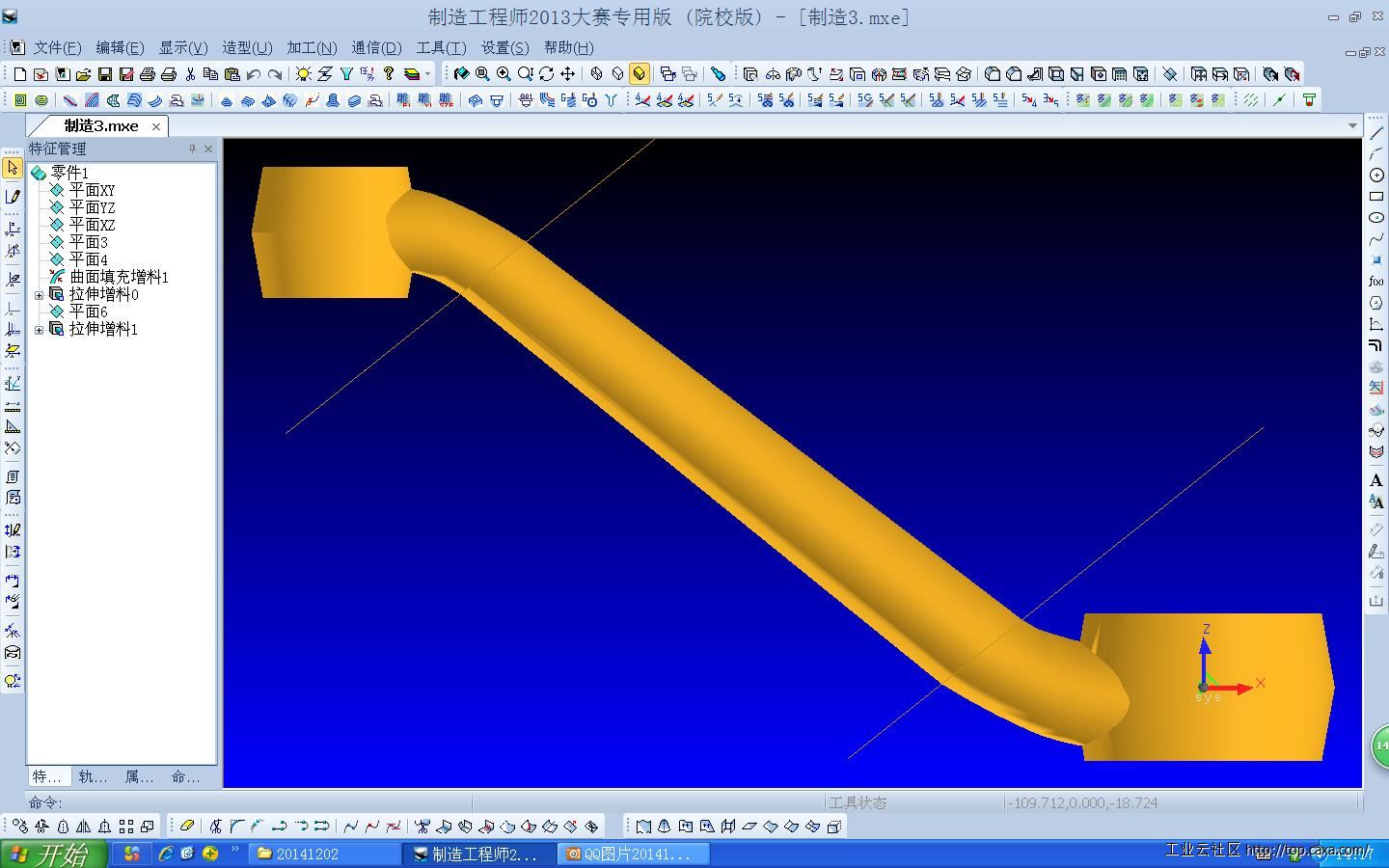The image size is (1389, 868).
Task: Select 零件1 root in feature tree
Action: [68, 173]
